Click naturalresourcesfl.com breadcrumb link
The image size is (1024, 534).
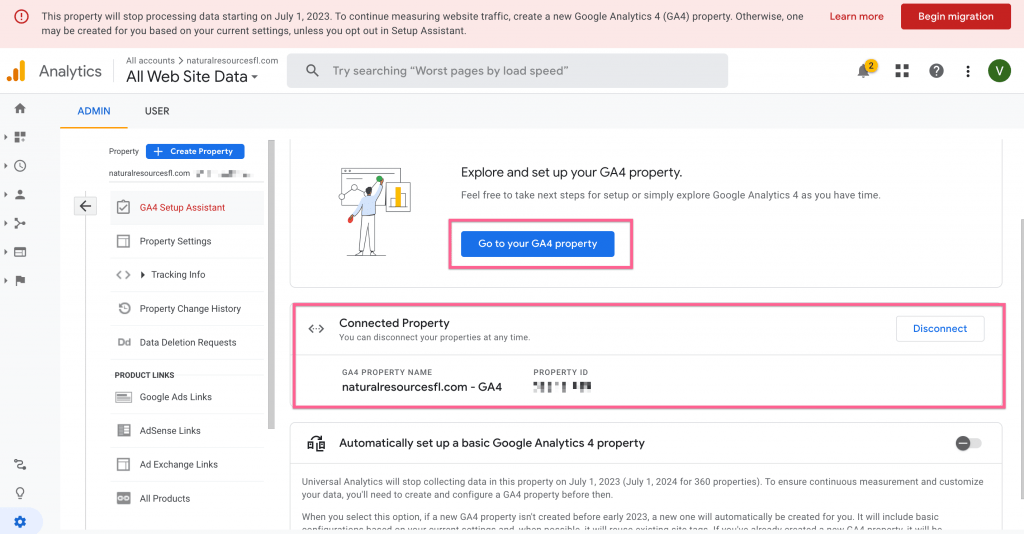click(232, 60)
